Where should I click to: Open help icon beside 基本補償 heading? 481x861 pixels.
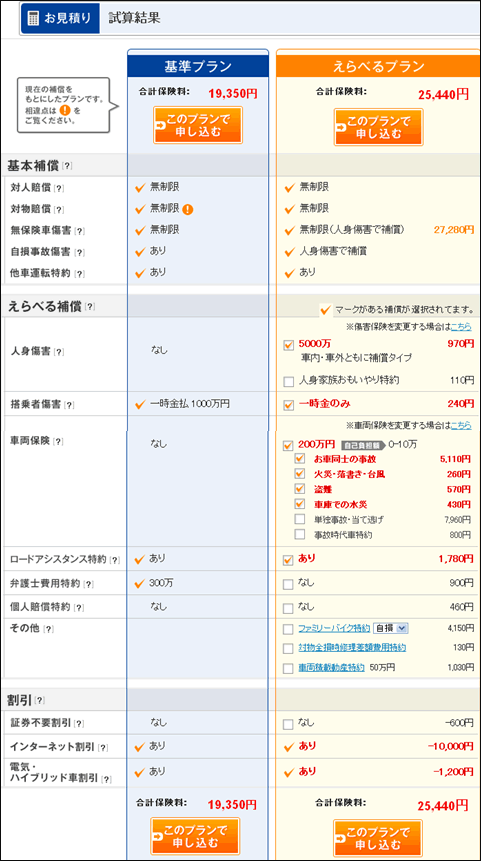68,166
